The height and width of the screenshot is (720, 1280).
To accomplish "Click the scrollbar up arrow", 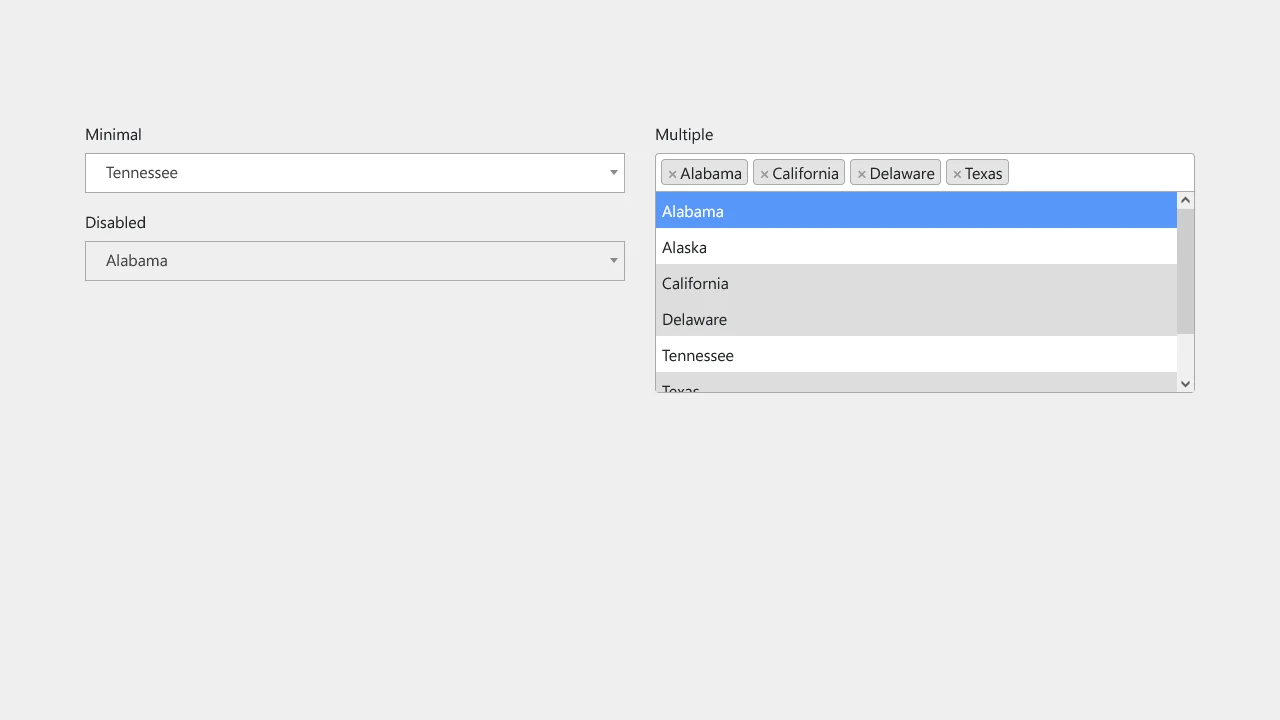I will click(1185, 199).
